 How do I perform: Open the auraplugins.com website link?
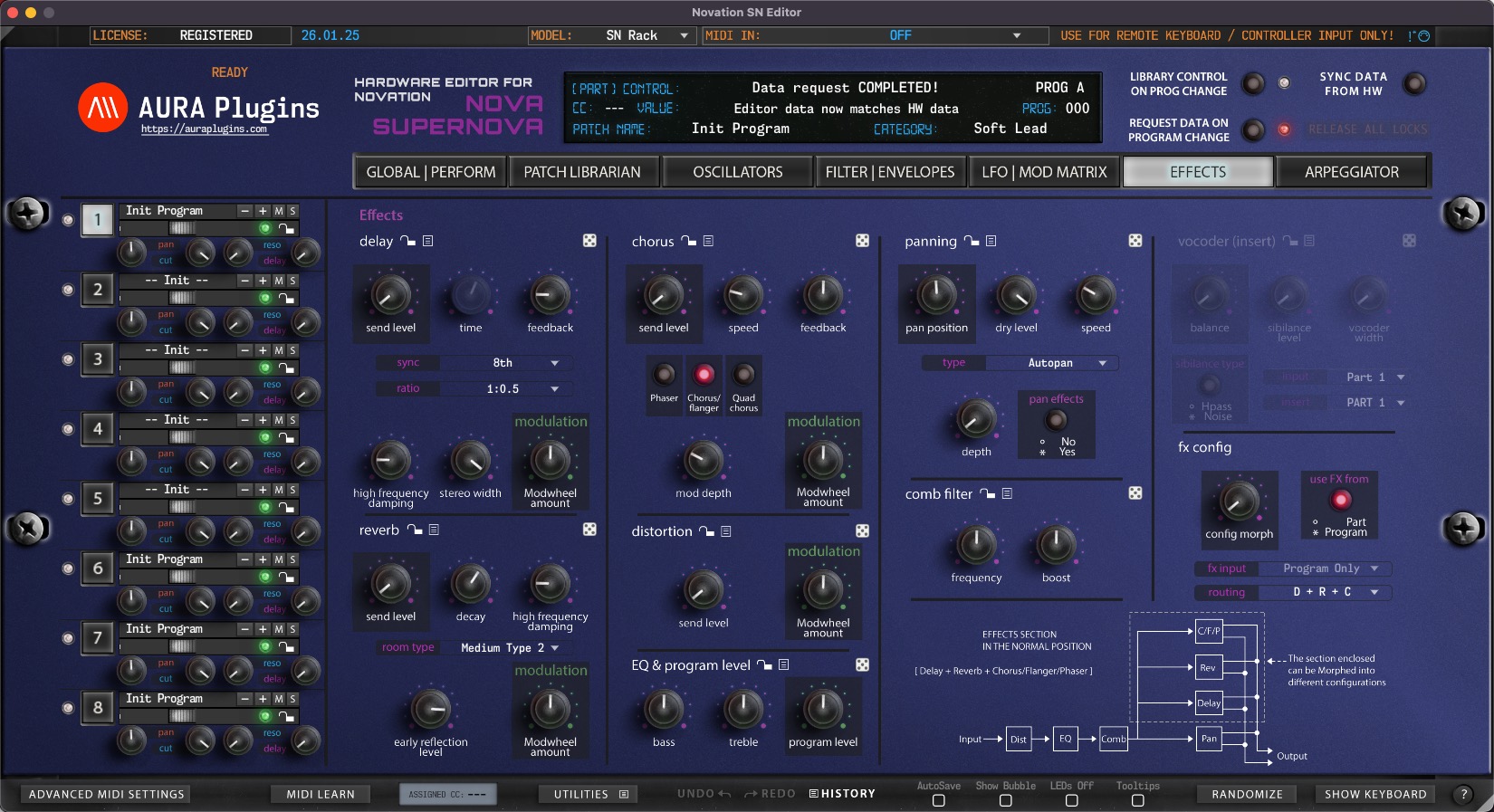pyautogui.click(x=204, y=129)
